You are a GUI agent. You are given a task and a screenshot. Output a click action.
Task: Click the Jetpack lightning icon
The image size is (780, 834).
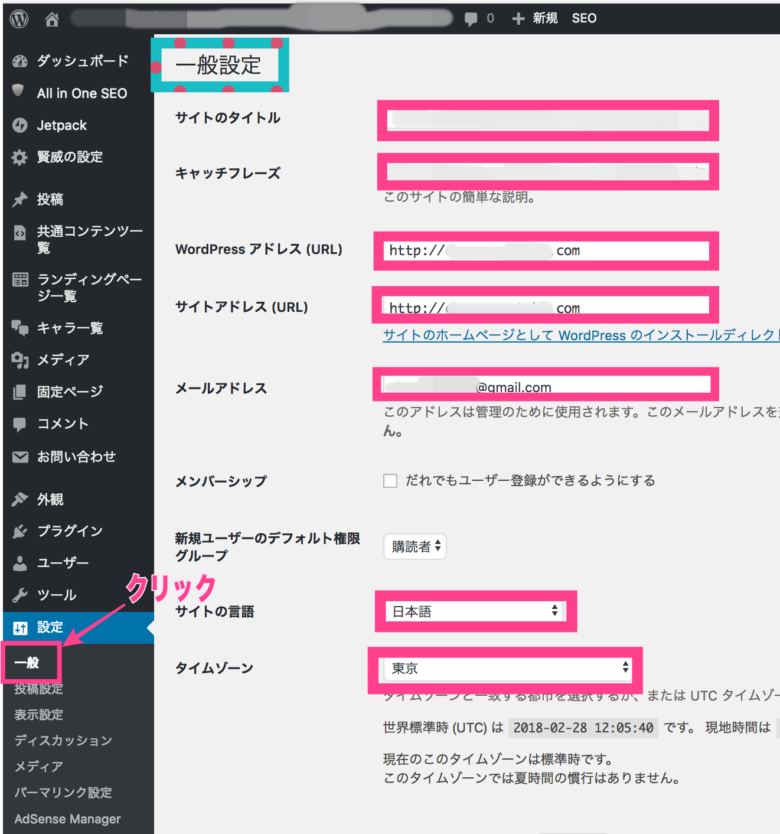click(x=20, y=125)
